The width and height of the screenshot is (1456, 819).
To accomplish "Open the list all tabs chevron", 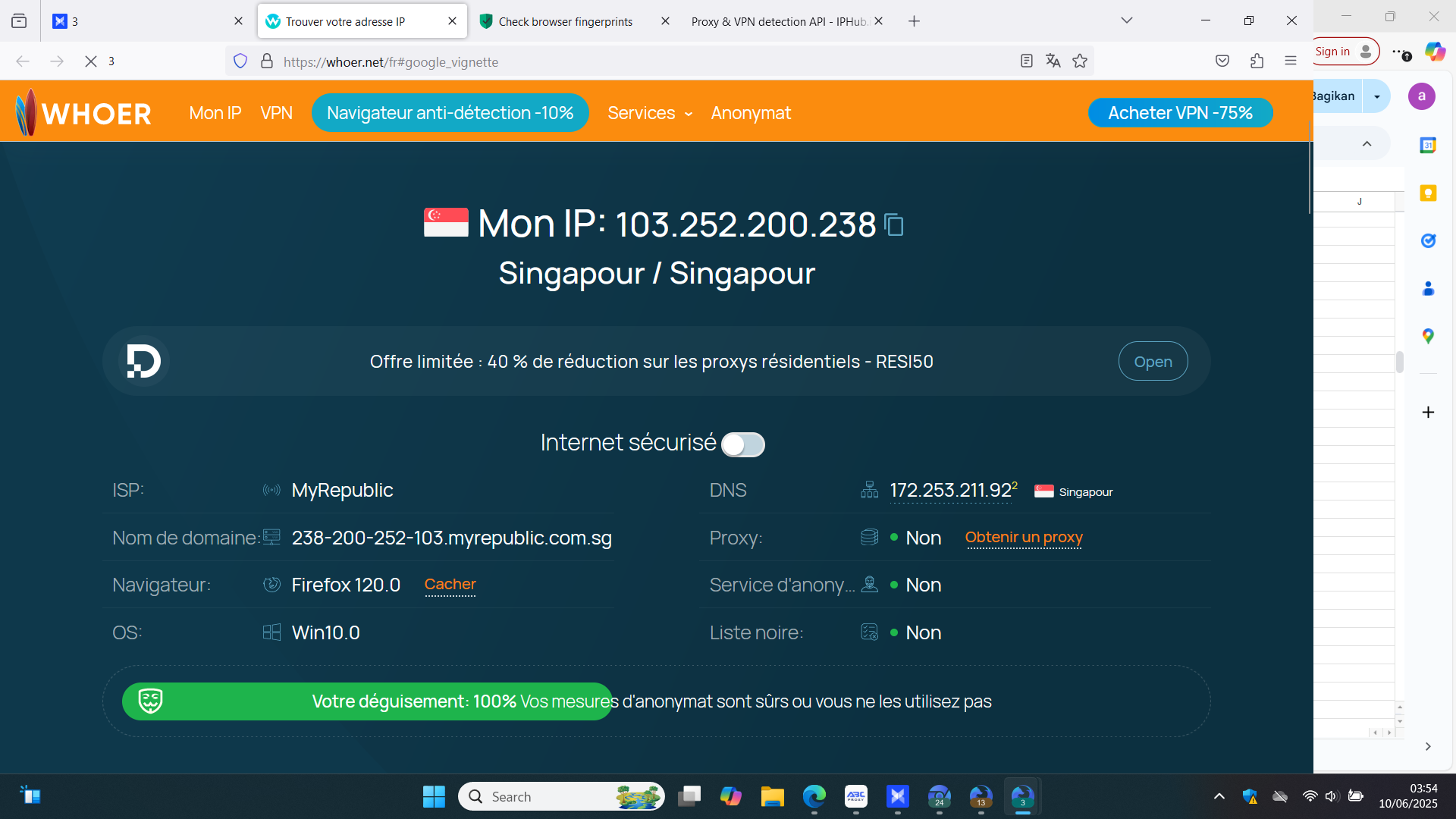I will tap(1126, 20).
